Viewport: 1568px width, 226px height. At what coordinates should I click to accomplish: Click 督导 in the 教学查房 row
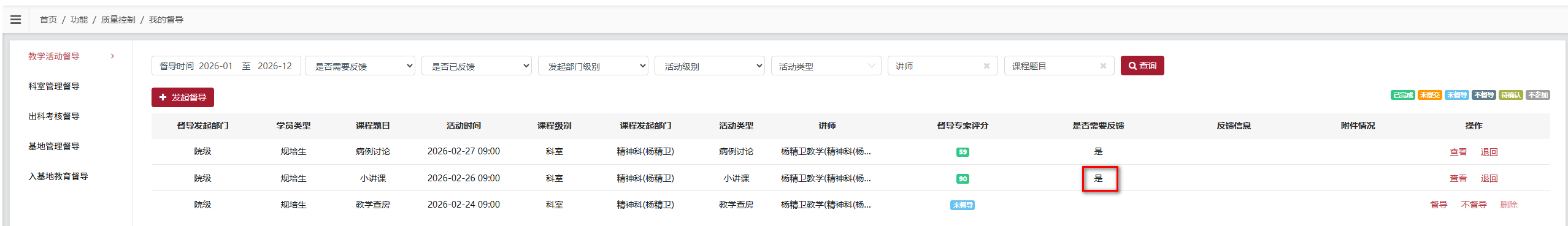coord(1439,205)
